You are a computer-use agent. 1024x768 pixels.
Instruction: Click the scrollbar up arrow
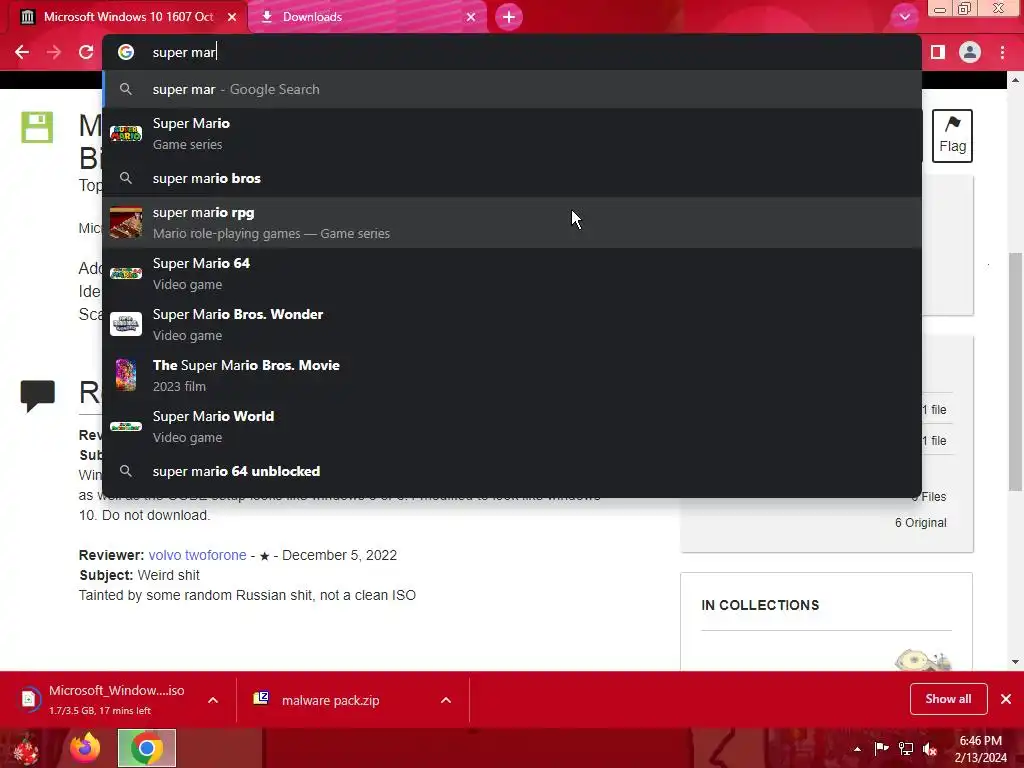pos(1015,81)
